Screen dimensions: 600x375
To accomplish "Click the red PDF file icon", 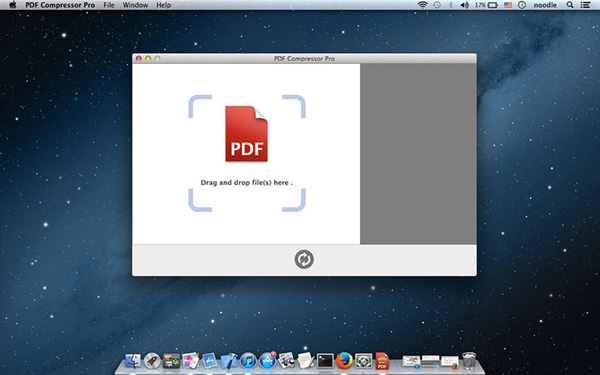I will [x=246, y=134].
